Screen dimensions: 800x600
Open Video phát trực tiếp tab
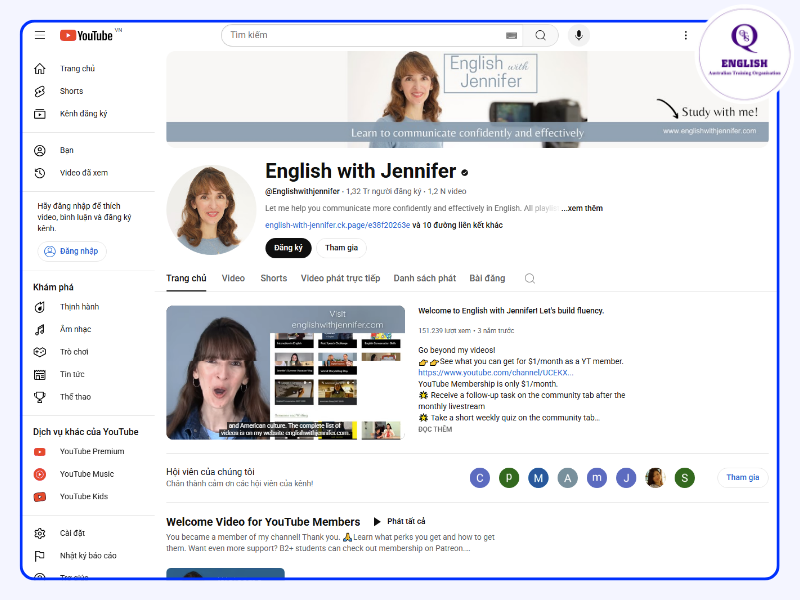[340, 278]
